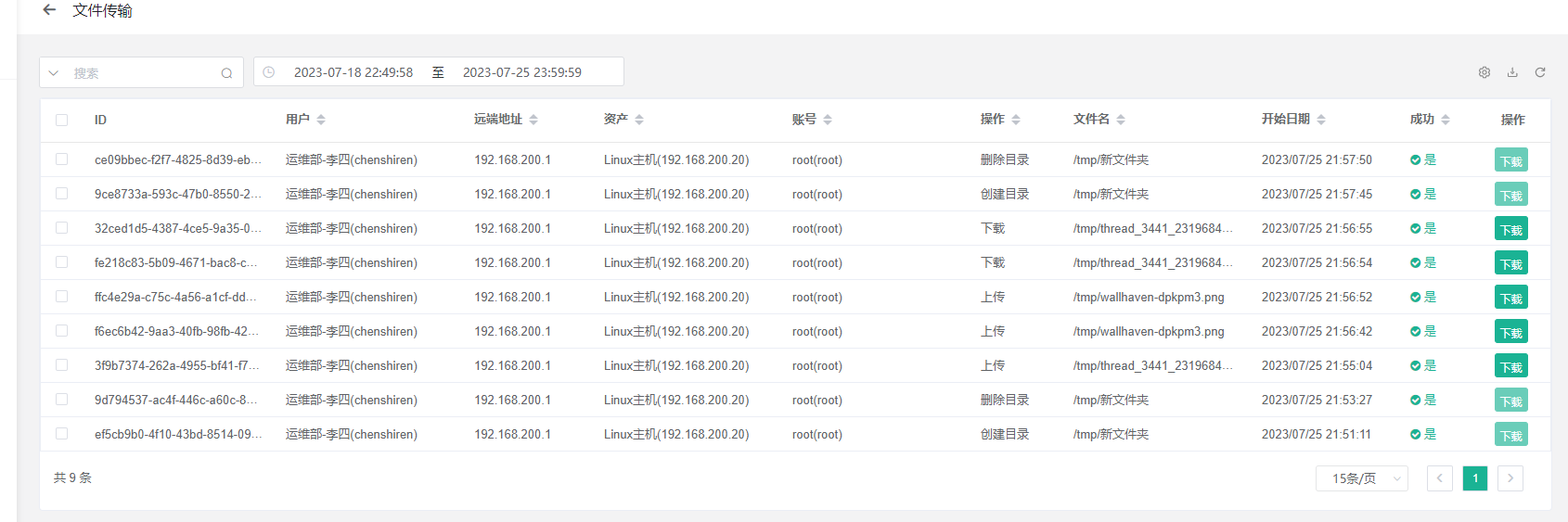Select checkbox for row ce09bbec-f2f7
The height and width of the screenshot is (522, 1568).
pyautogui.click(x=62, y=159)
